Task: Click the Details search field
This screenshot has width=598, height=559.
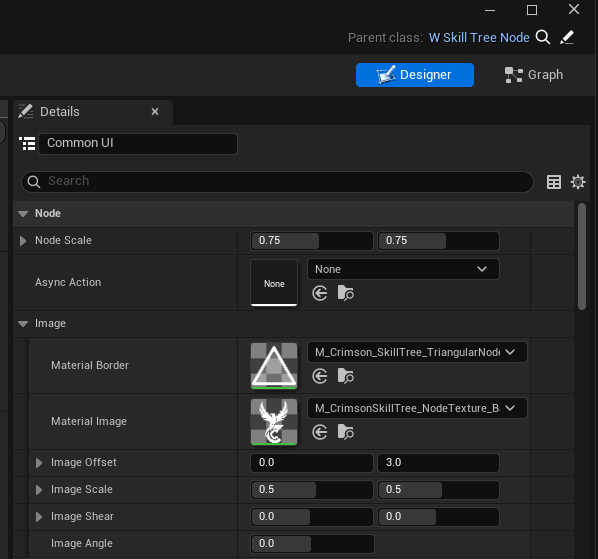Action: 277,182
